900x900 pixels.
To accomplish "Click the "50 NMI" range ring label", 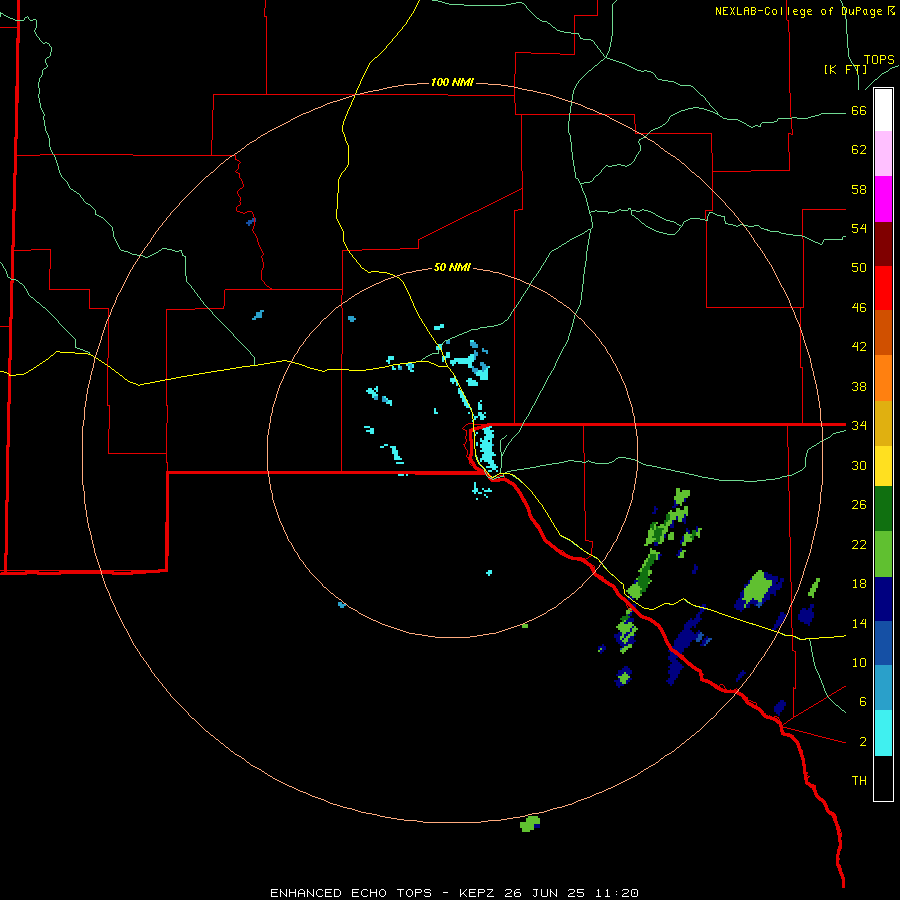I will click(452, 267).
